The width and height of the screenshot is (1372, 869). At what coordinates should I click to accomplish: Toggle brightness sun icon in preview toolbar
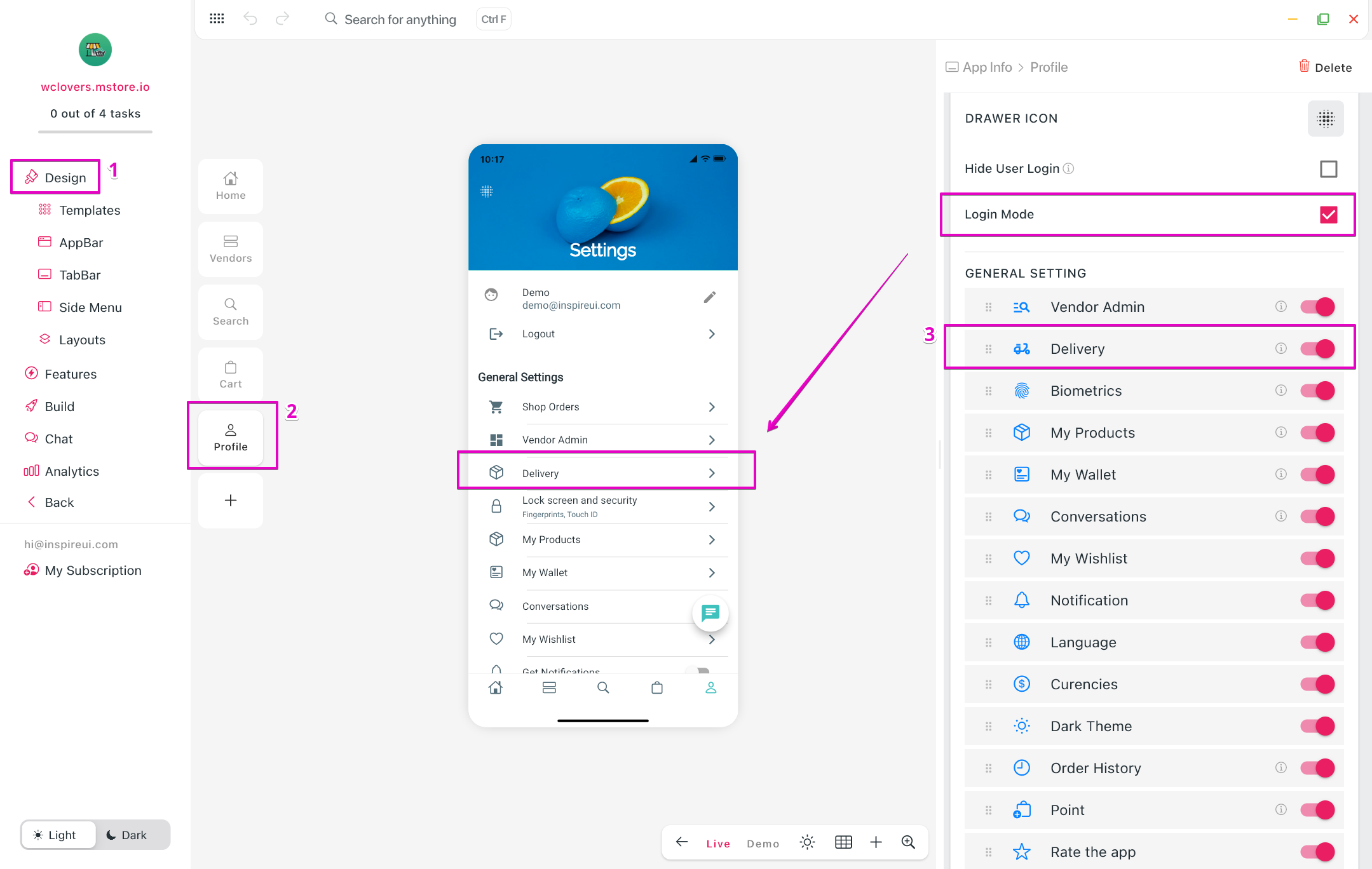807,842
